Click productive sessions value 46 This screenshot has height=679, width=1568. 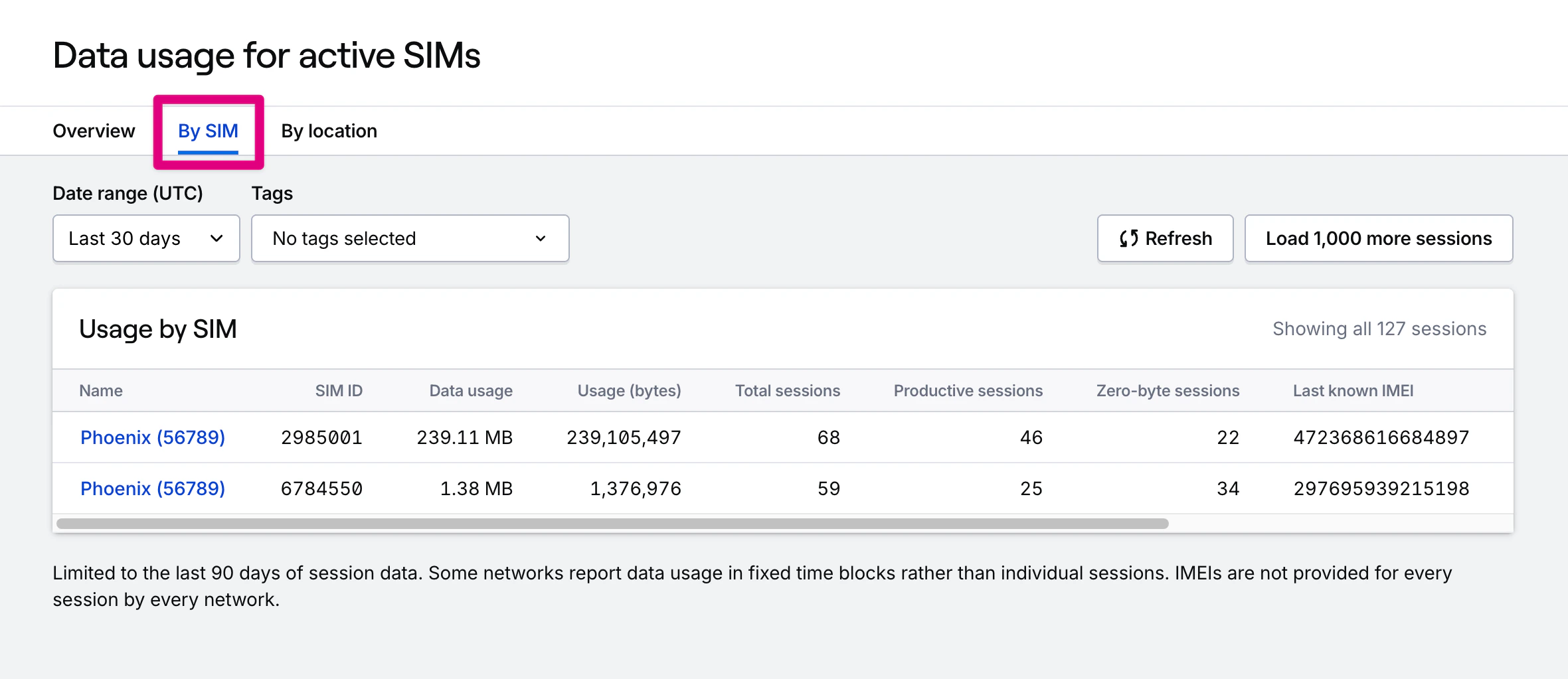(x=1031, y=437)
